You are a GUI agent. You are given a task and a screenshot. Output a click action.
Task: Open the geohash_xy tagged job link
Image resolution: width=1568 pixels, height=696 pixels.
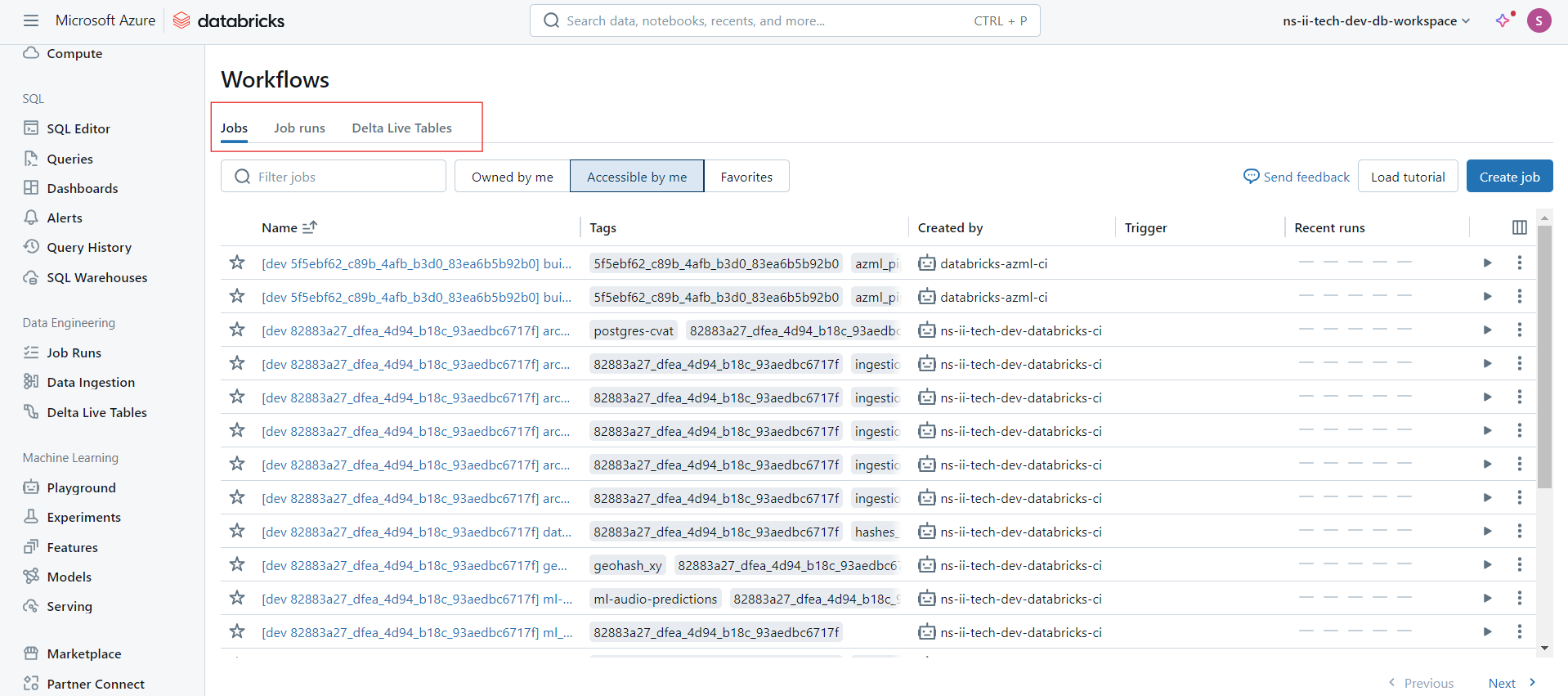414,565
